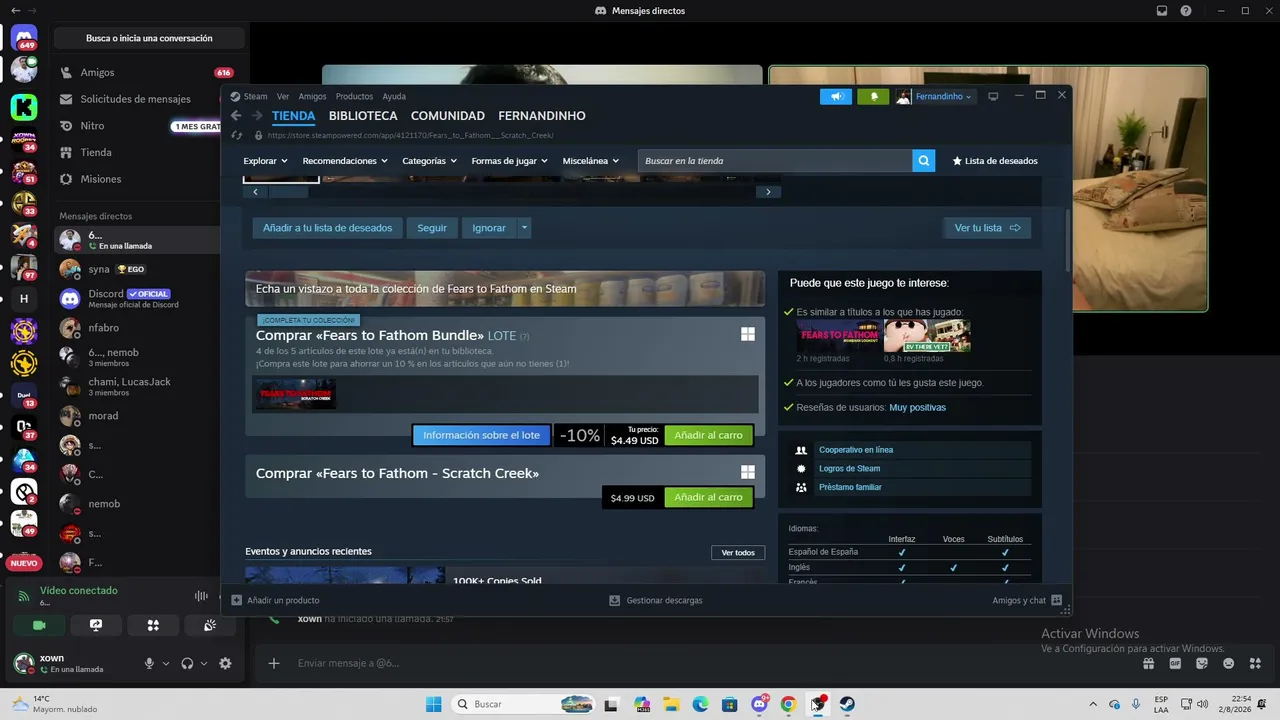Click Discord conversation search box
The image size is (1280, 720).
pyautogui.click(x=149, y=38)
